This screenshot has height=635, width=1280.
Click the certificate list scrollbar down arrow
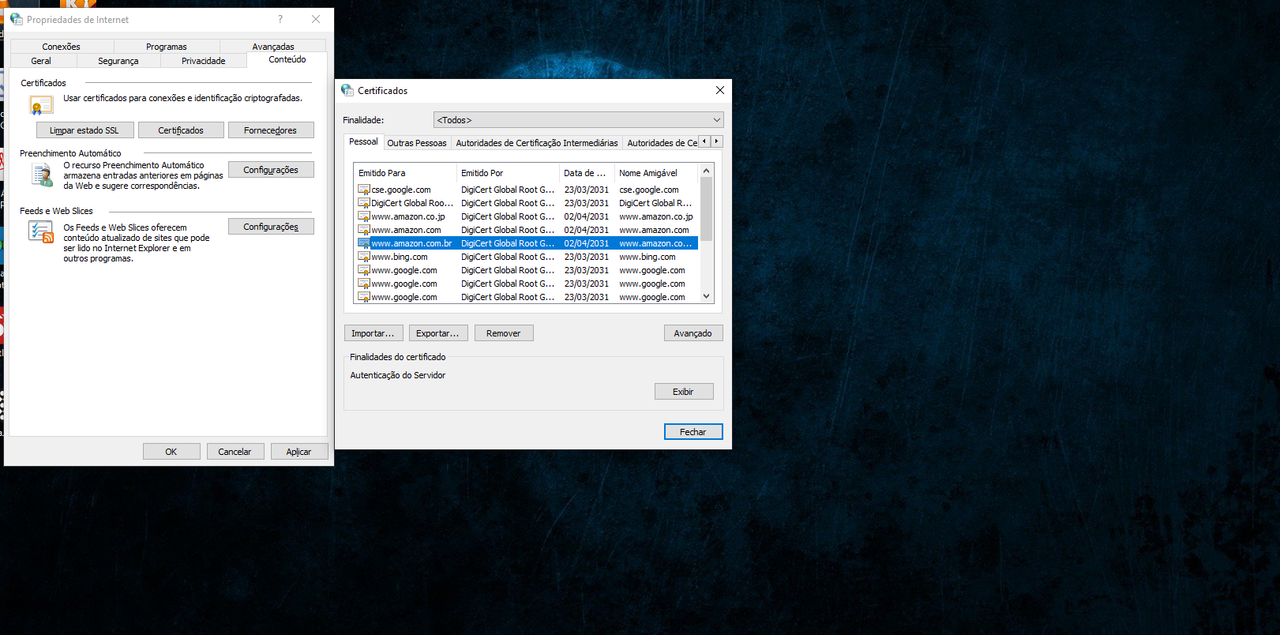(x=707, y=296)
